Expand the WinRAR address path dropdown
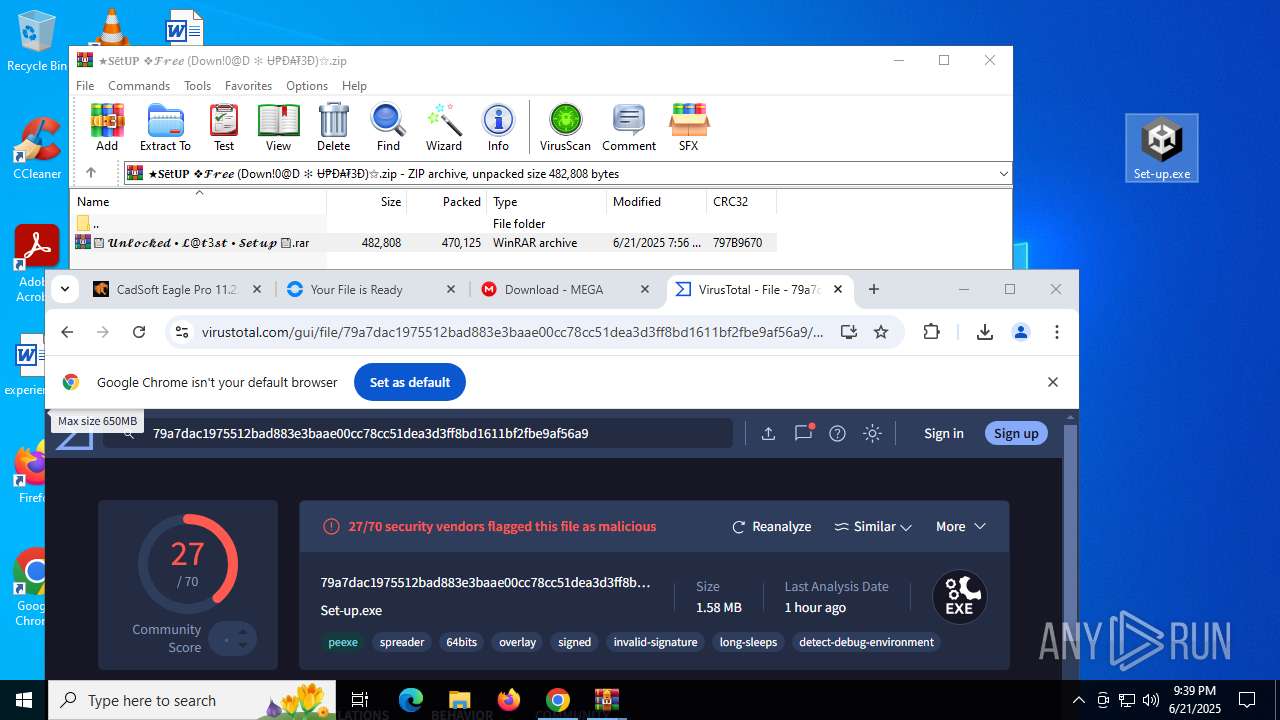 click(1003, 174)
